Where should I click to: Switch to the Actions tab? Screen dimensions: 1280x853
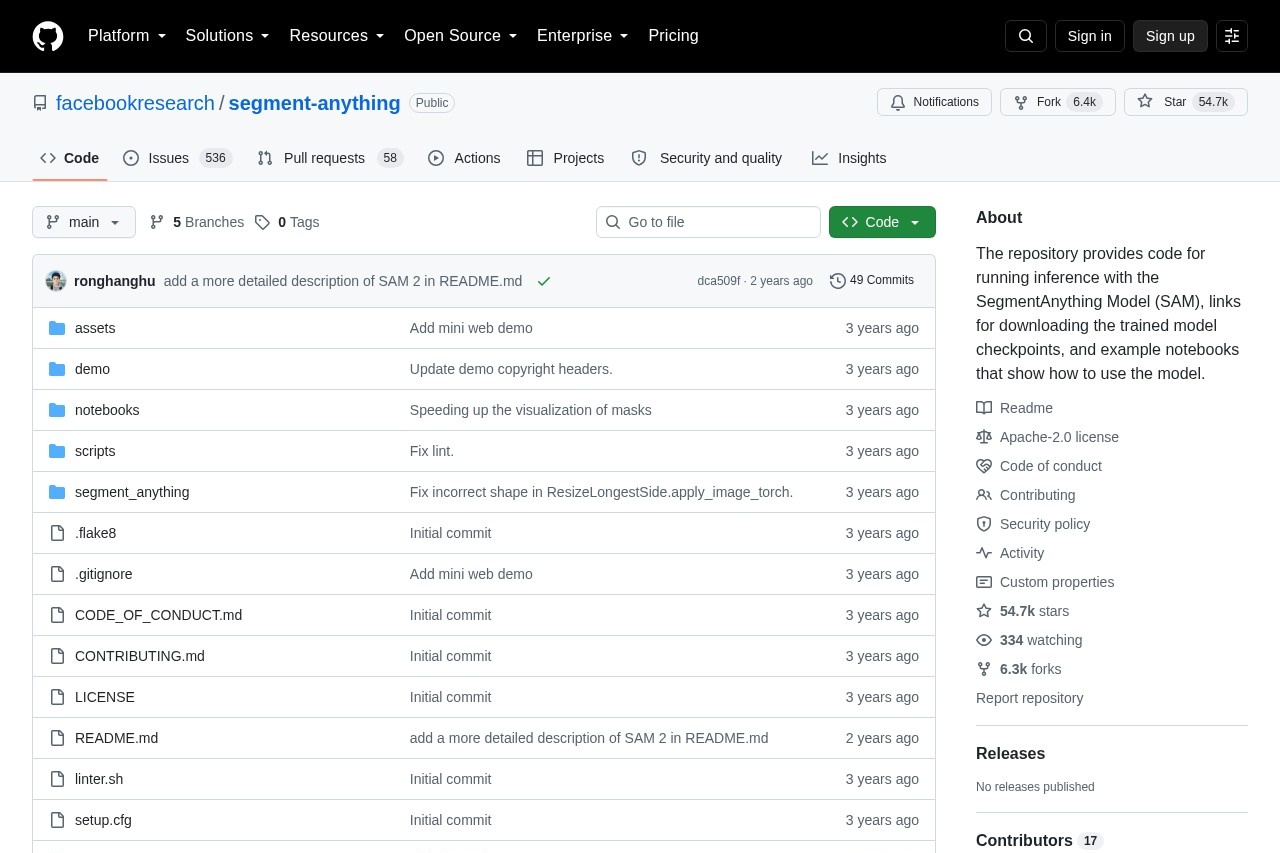pos(464,158)
